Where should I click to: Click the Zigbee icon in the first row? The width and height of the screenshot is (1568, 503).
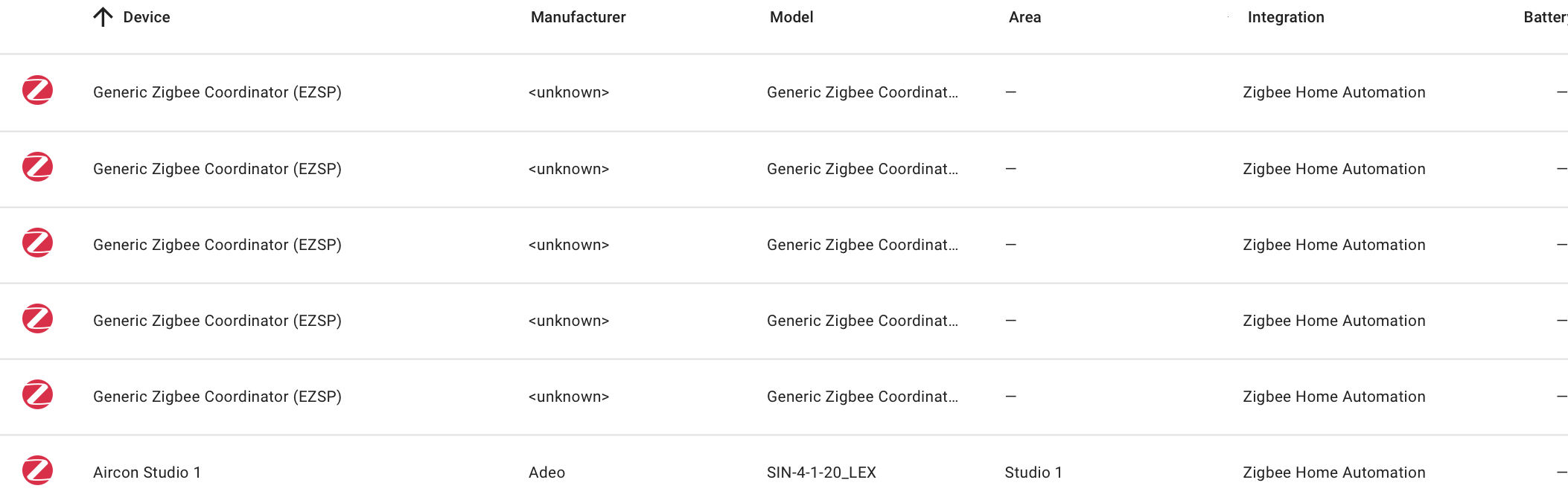pyautogui.click(x=37, y=91)
